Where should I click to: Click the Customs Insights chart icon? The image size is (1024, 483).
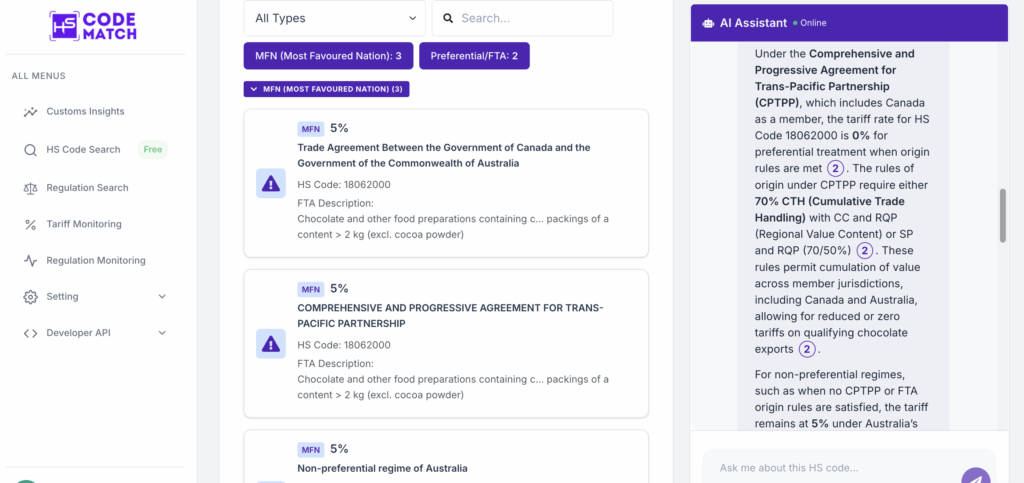[30, 112]
